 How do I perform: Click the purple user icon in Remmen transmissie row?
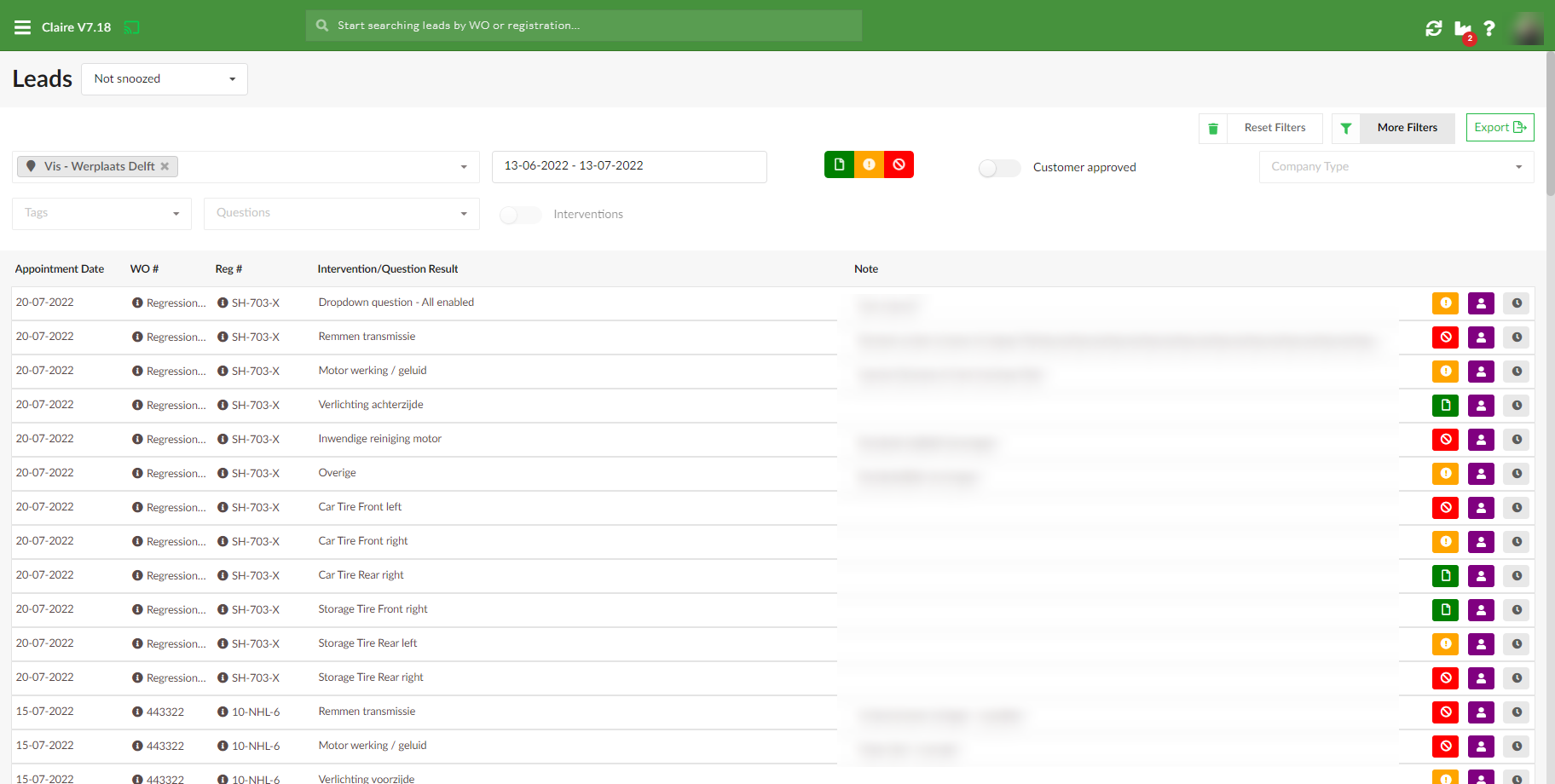click(x=1481, y=337)
